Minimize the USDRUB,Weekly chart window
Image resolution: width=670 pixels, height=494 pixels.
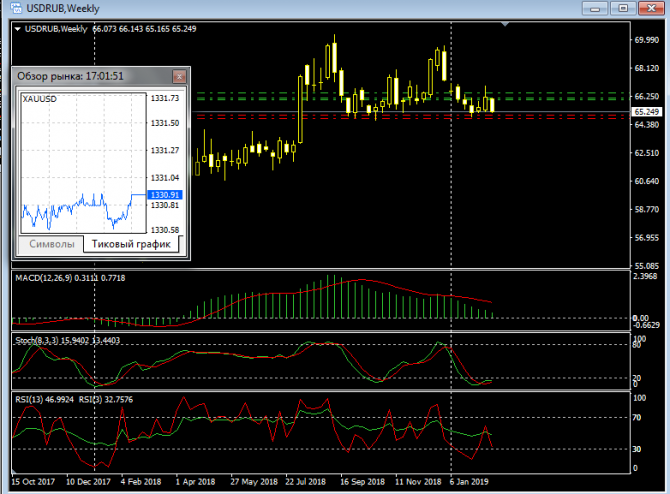595,8
